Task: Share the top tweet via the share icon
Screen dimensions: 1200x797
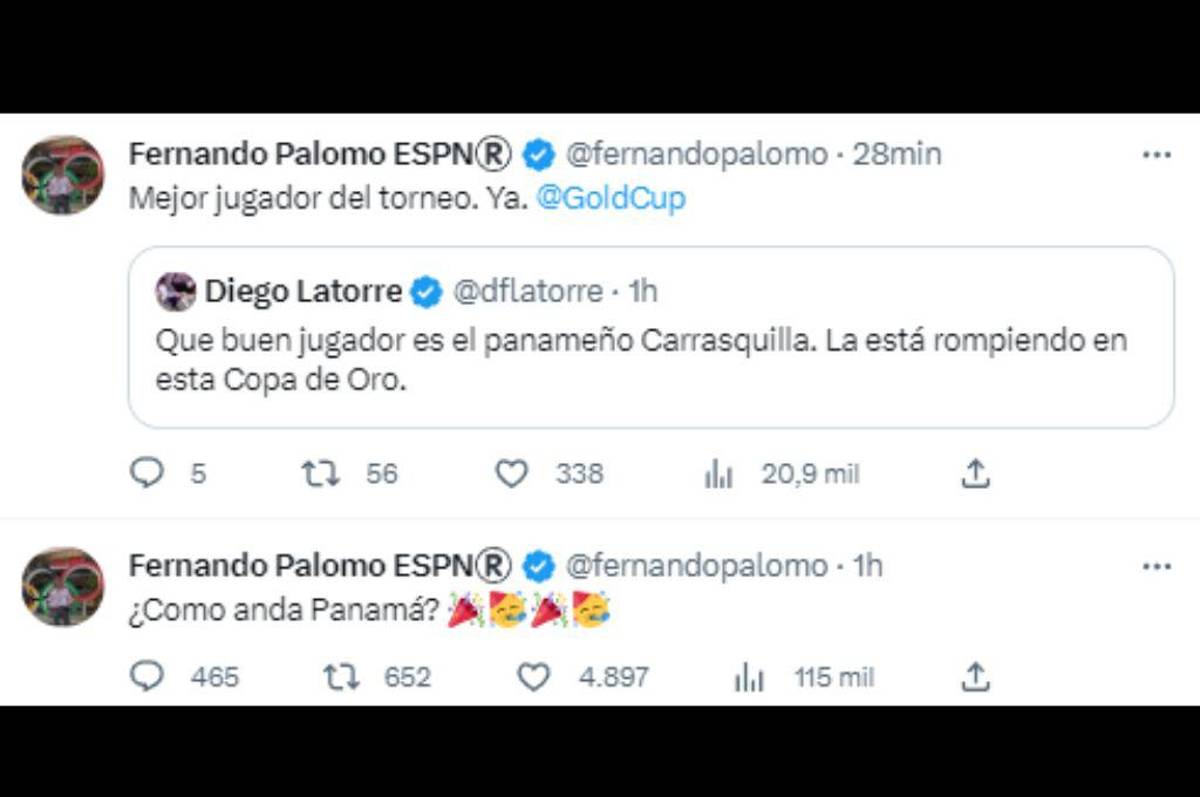Action: (975, 473)
